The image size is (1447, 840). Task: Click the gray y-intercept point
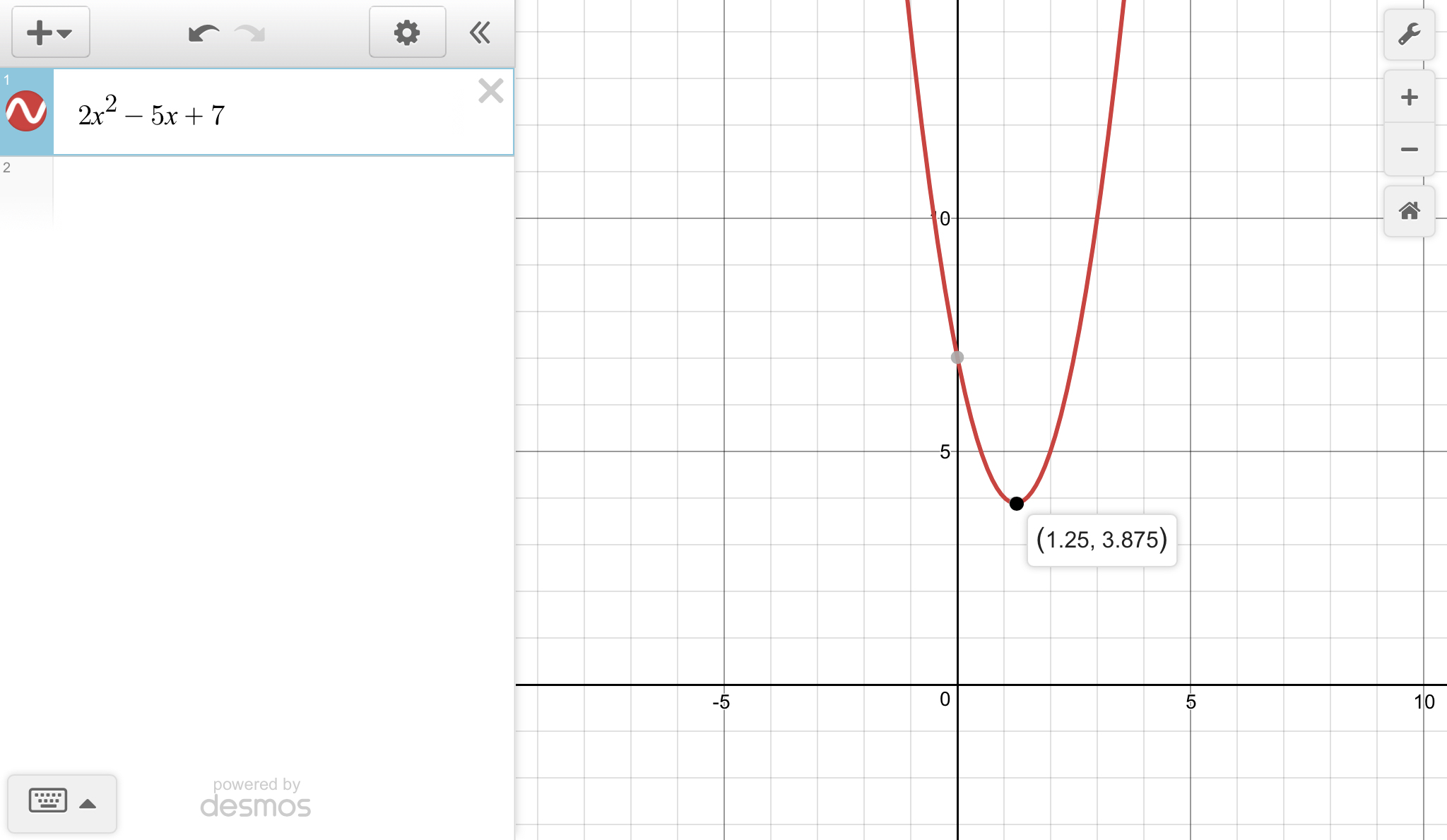pos(957,357)
